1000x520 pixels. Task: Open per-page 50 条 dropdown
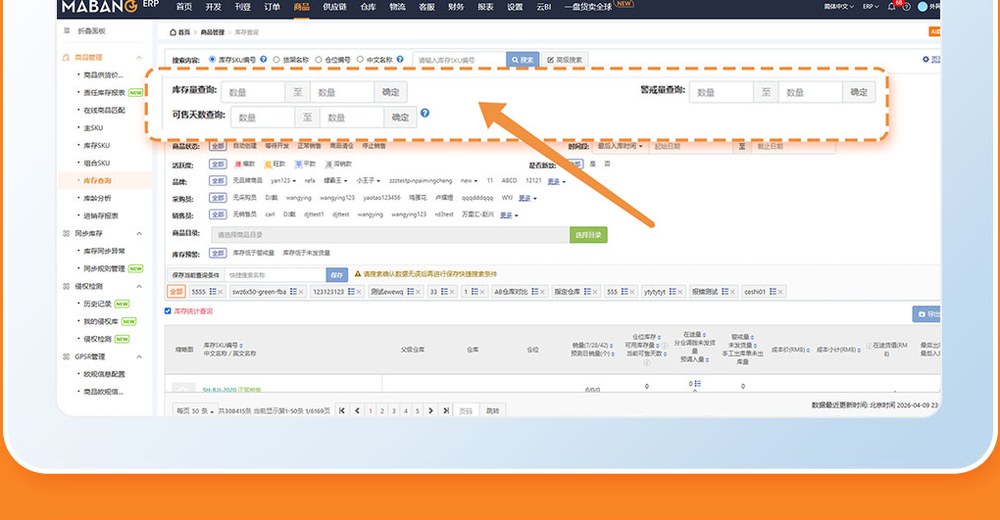click(195, 411)
